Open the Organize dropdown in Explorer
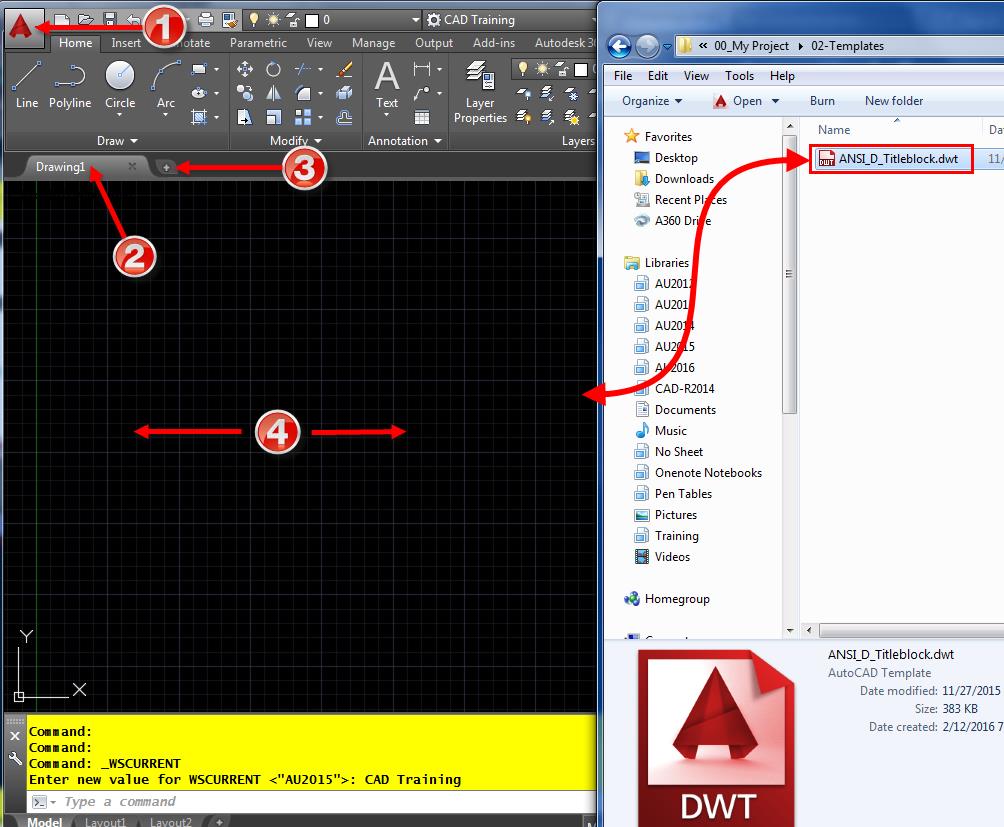The width and height of the screenshot is (1004, 827). (650, 101)
